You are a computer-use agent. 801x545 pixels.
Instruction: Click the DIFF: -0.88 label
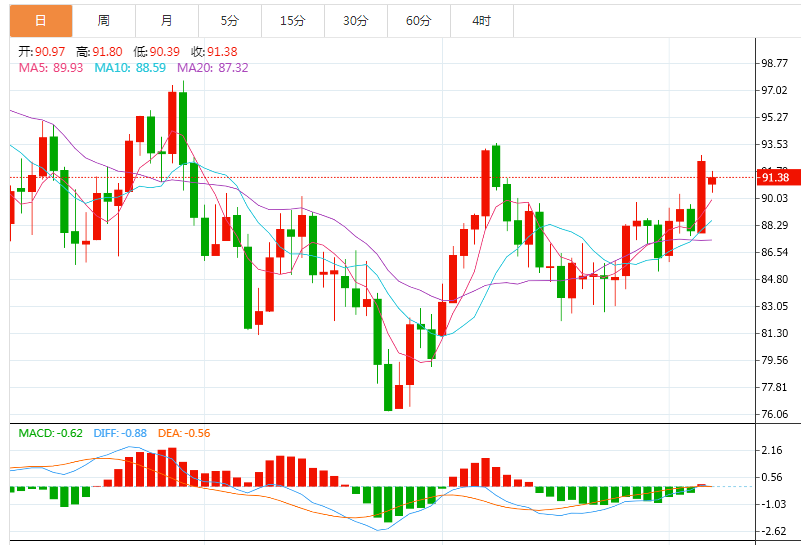[x=120, y=433]
